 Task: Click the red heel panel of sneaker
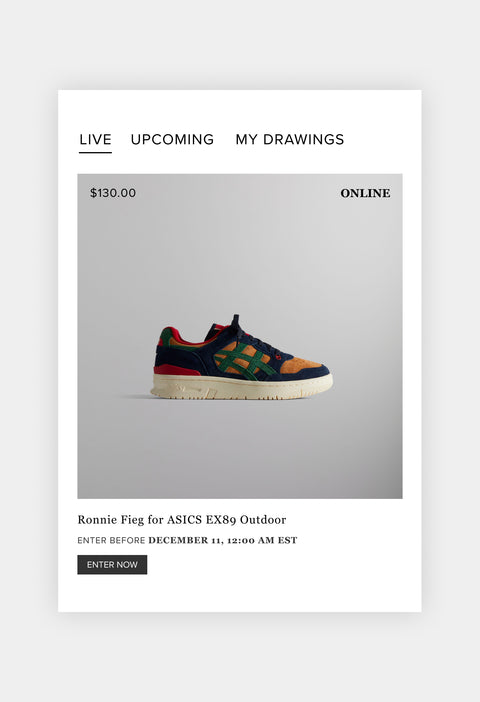pos(176,369)
